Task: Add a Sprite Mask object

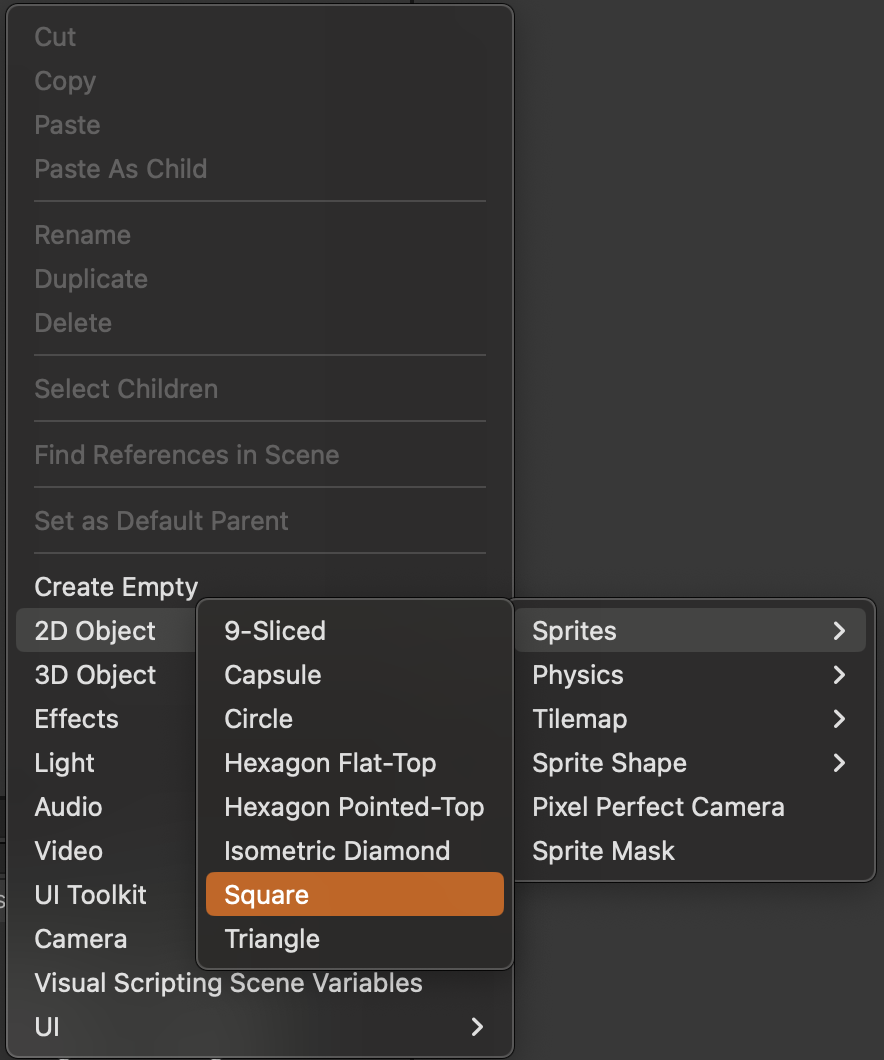Action: (x=603, y=851)
